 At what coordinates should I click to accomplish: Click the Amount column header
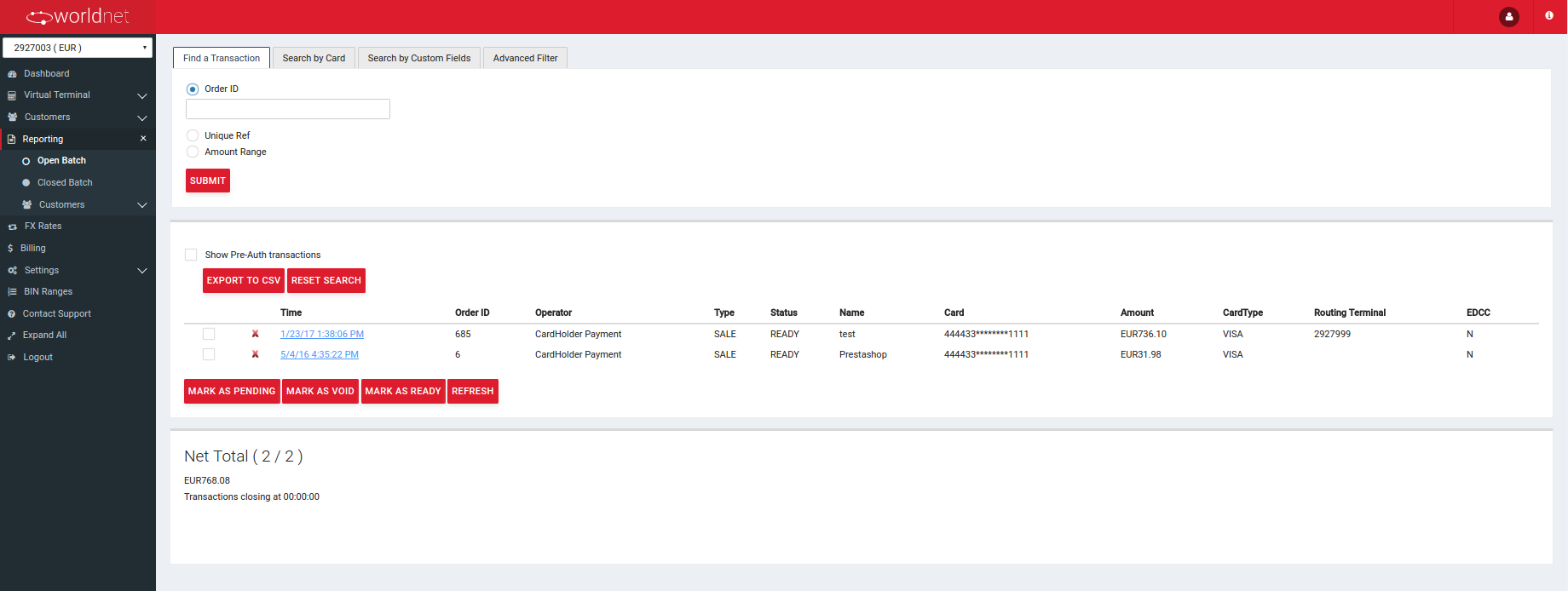point(1137,313)
